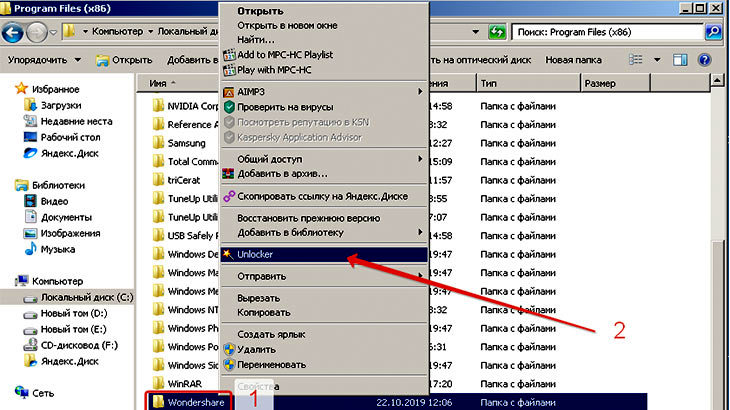Open the recent pages history dropdown

[x=53, y=33]
